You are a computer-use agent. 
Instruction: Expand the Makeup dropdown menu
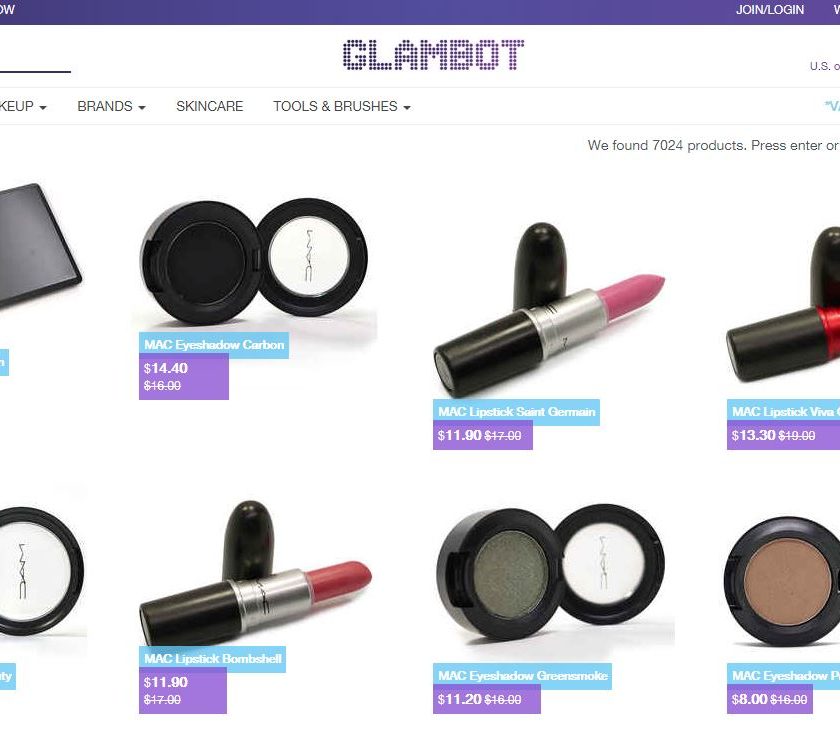pyautogui.click(x=23, y=107)
